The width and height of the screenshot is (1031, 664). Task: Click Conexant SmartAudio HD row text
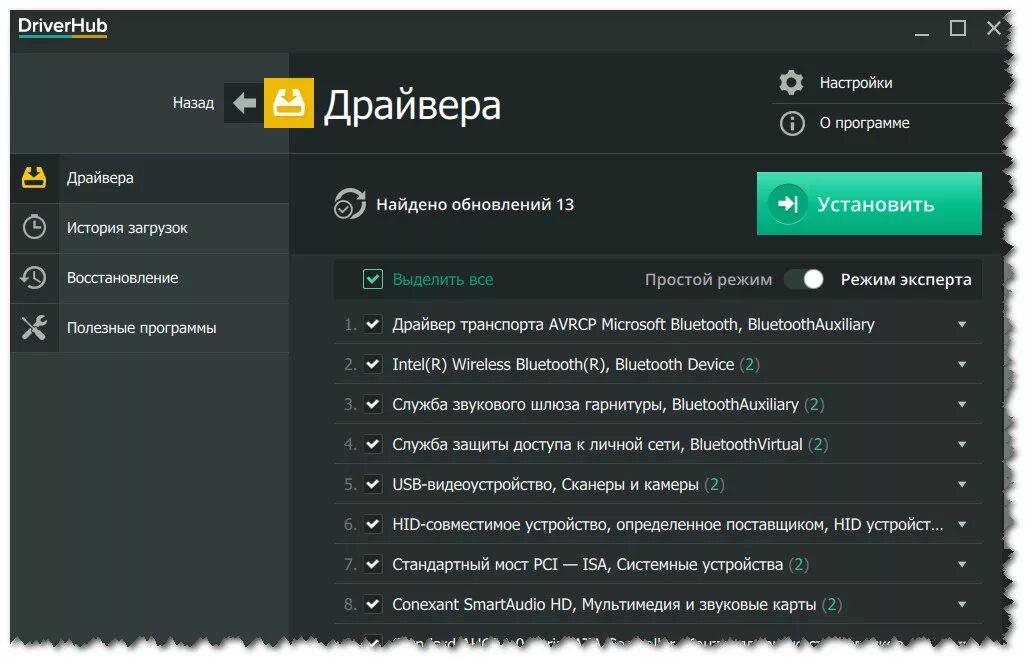pos(604,604)
